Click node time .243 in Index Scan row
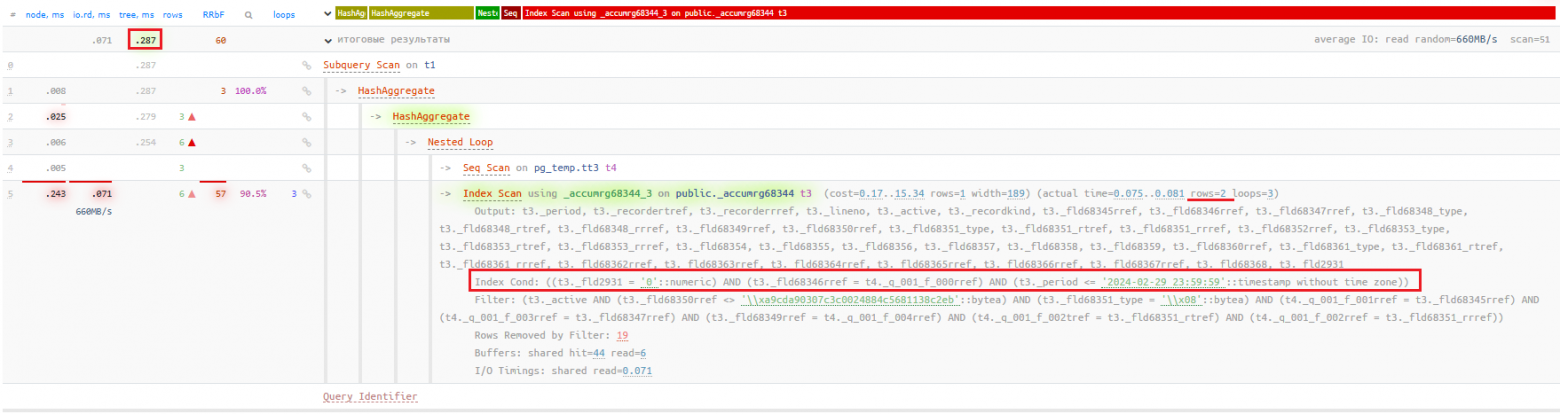This screenshot has width=1560, height=414. (55, 194)
